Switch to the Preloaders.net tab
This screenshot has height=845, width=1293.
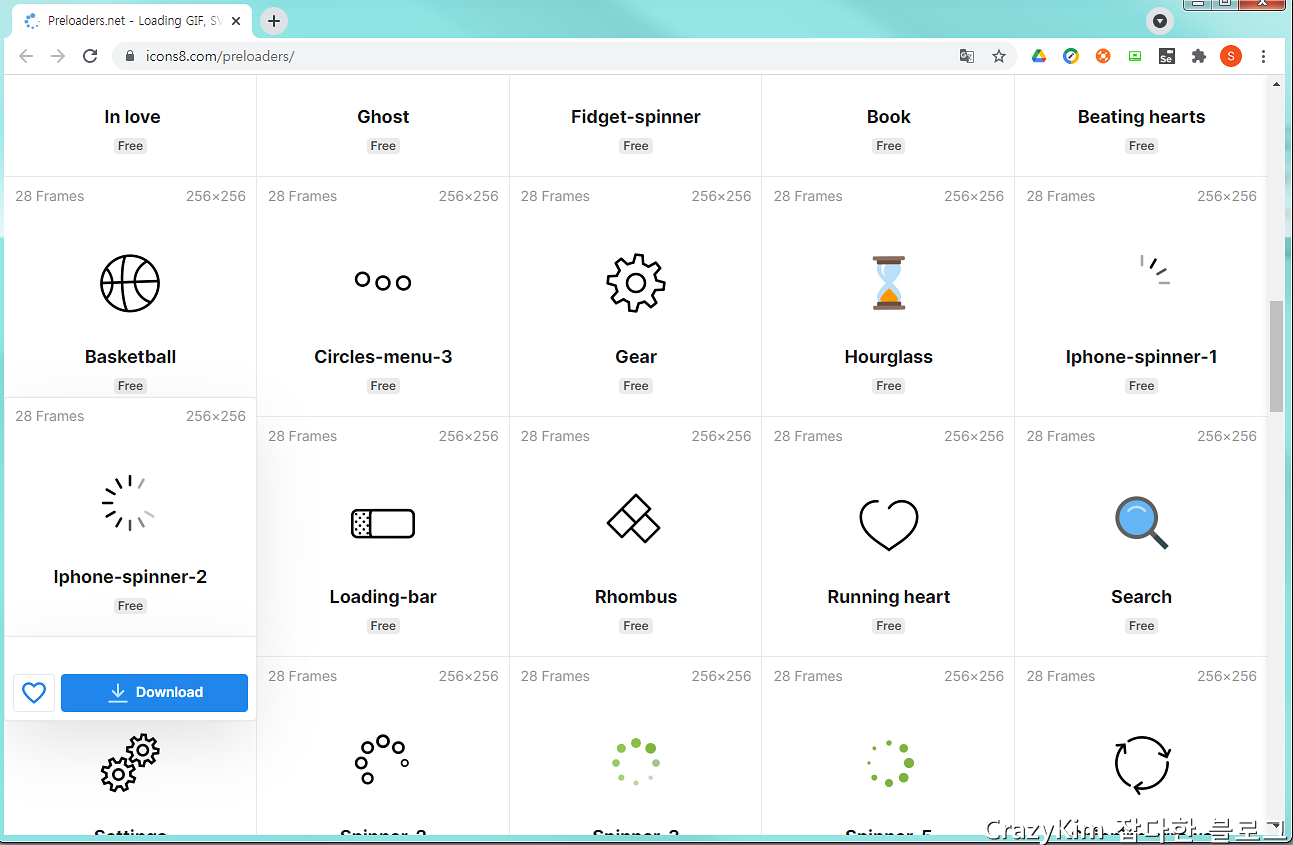pos(131,21)
